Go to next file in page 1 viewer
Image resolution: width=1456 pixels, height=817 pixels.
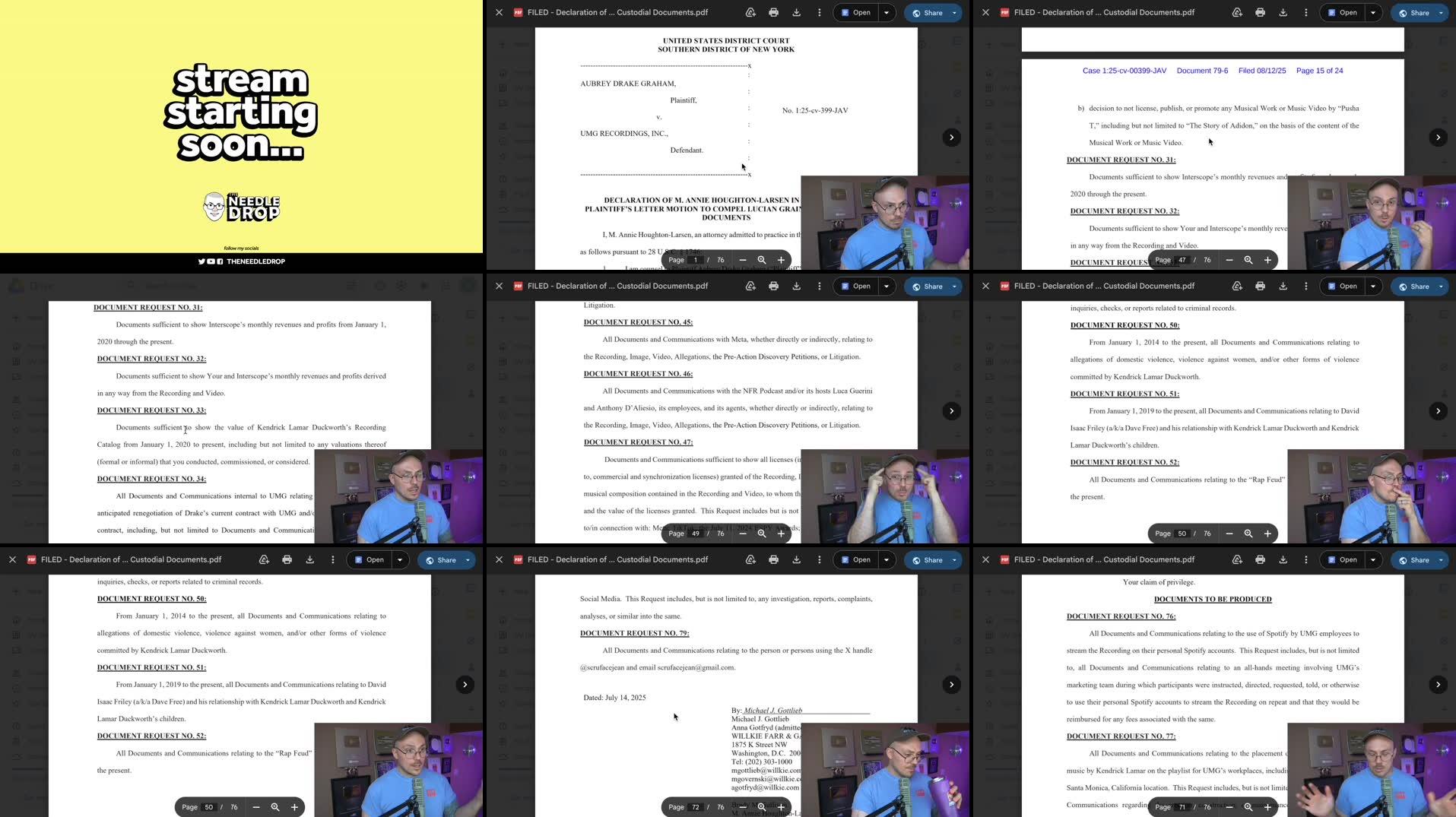click(x=951, y=138)
